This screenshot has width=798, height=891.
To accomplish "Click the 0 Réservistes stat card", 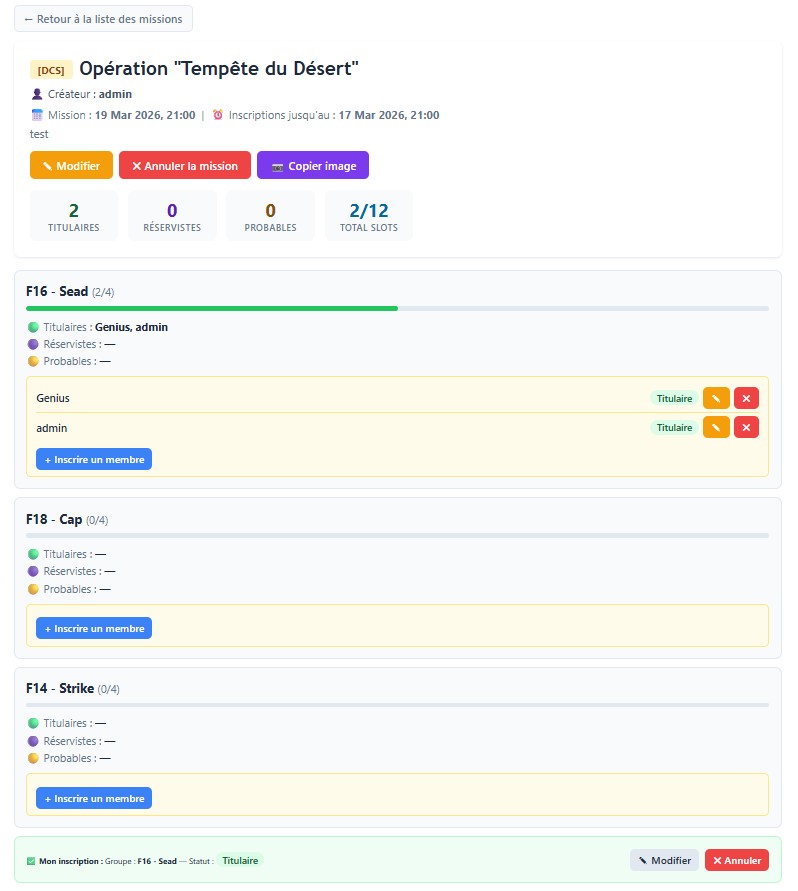I will [x=172, y=216].
